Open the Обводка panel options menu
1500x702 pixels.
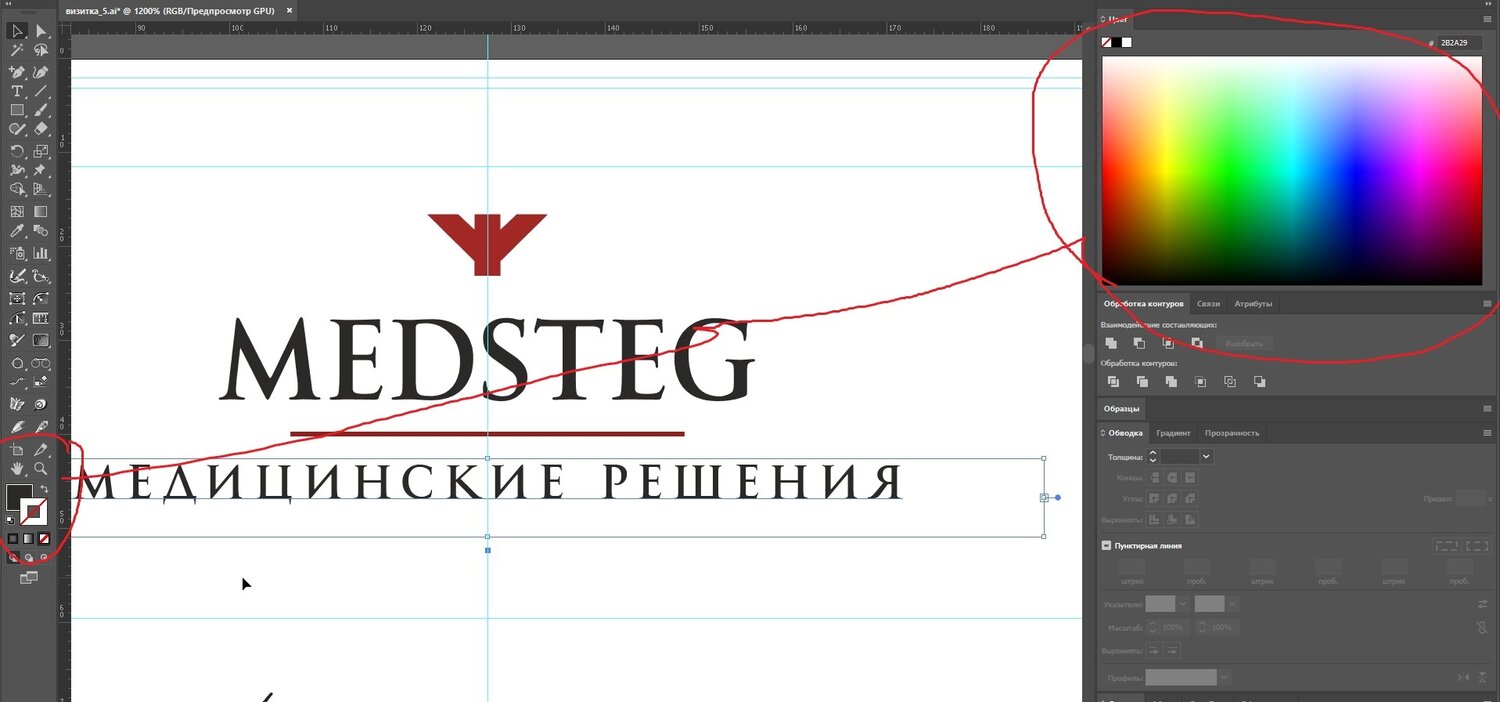[1487, 432]
